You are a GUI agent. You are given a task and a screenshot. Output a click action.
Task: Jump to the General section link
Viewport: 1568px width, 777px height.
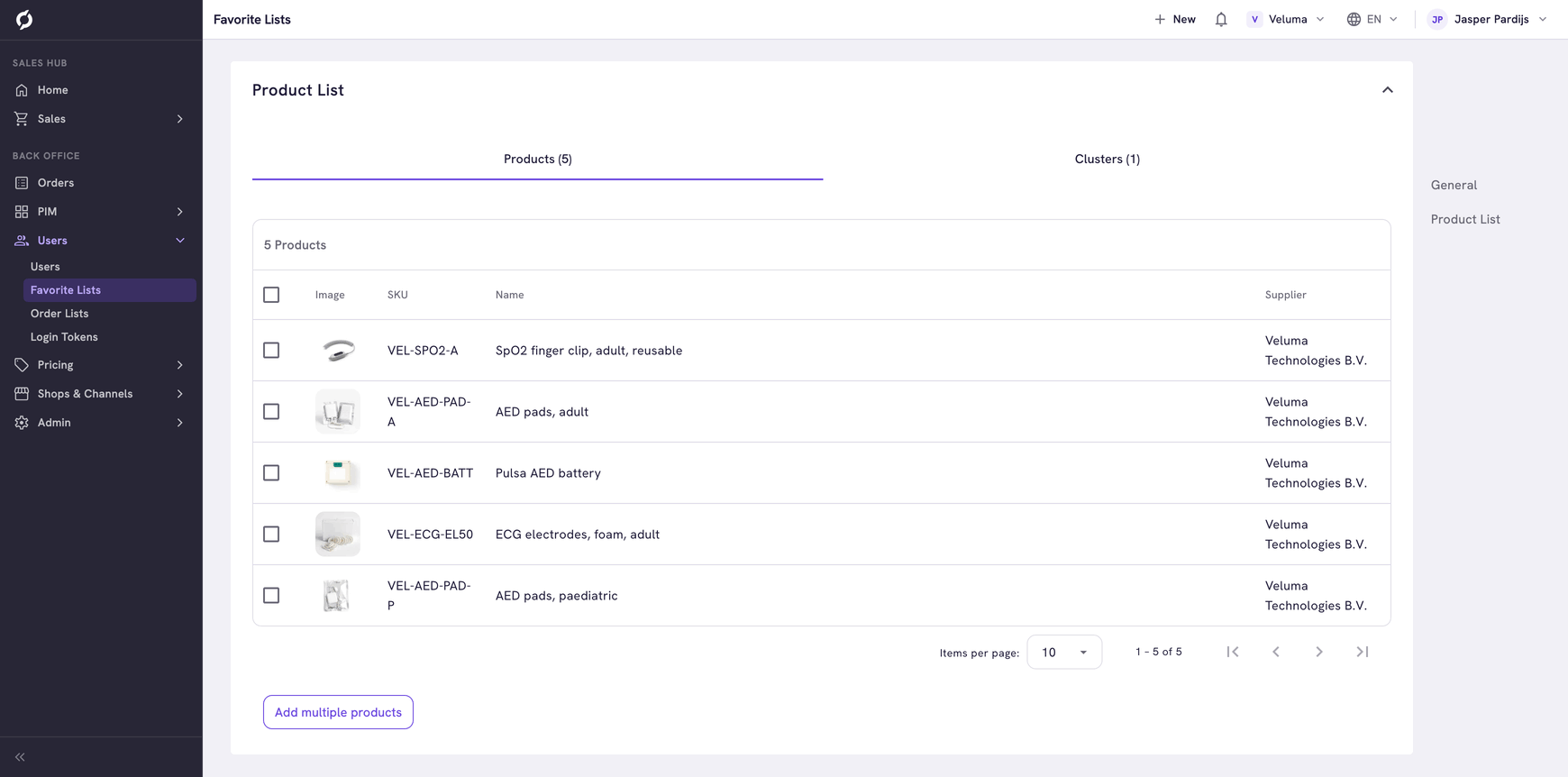click(x=1454, y=185)
